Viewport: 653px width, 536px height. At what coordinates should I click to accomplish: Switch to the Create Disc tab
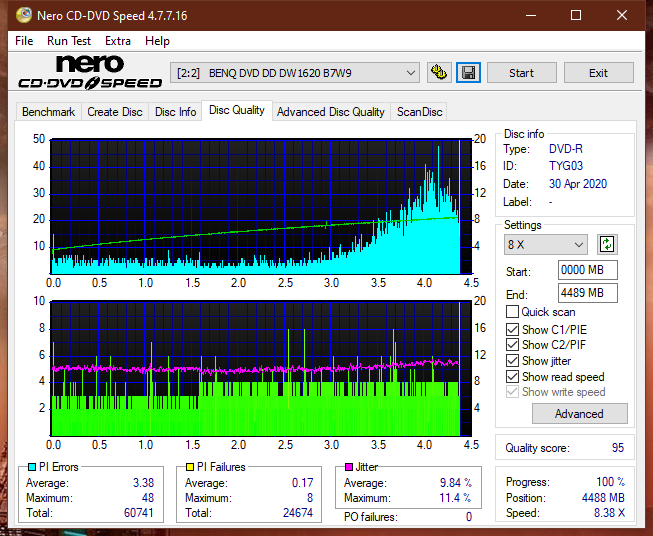[x=115, y=112]
